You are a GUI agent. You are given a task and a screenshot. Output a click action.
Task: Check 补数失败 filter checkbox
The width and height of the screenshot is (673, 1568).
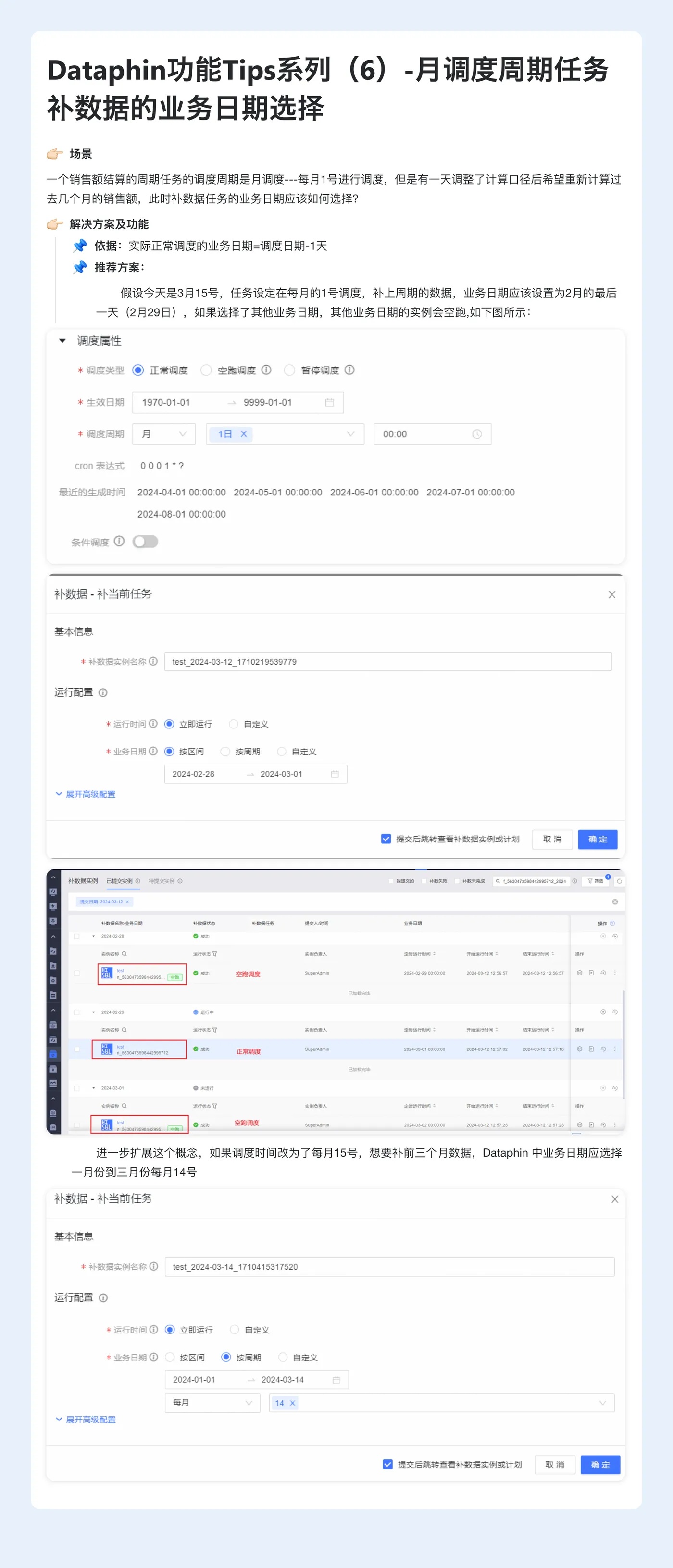[424, 881]
